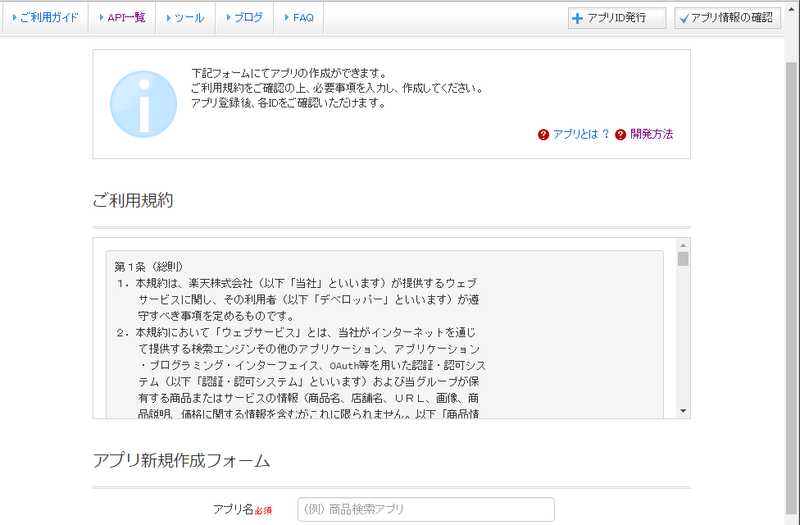
Task: Click the arrow before ブログ
Action: (x=229, y=18)
